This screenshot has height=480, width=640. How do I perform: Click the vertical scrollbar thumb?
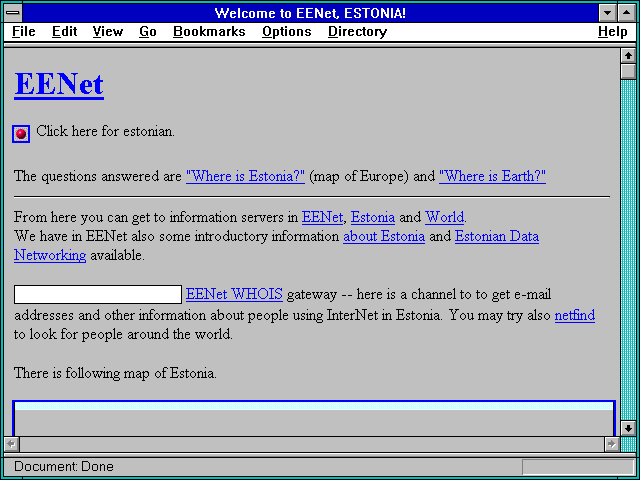point(628,71)
